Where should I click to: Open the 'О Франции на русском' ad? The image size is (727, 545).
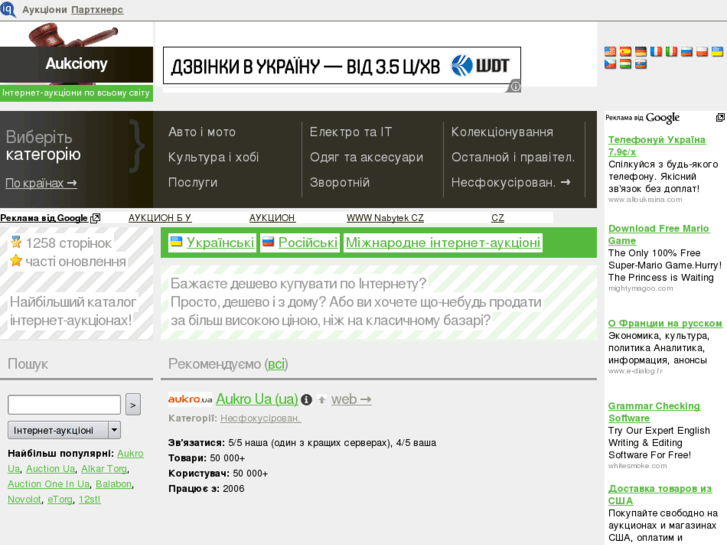point(665,323)
